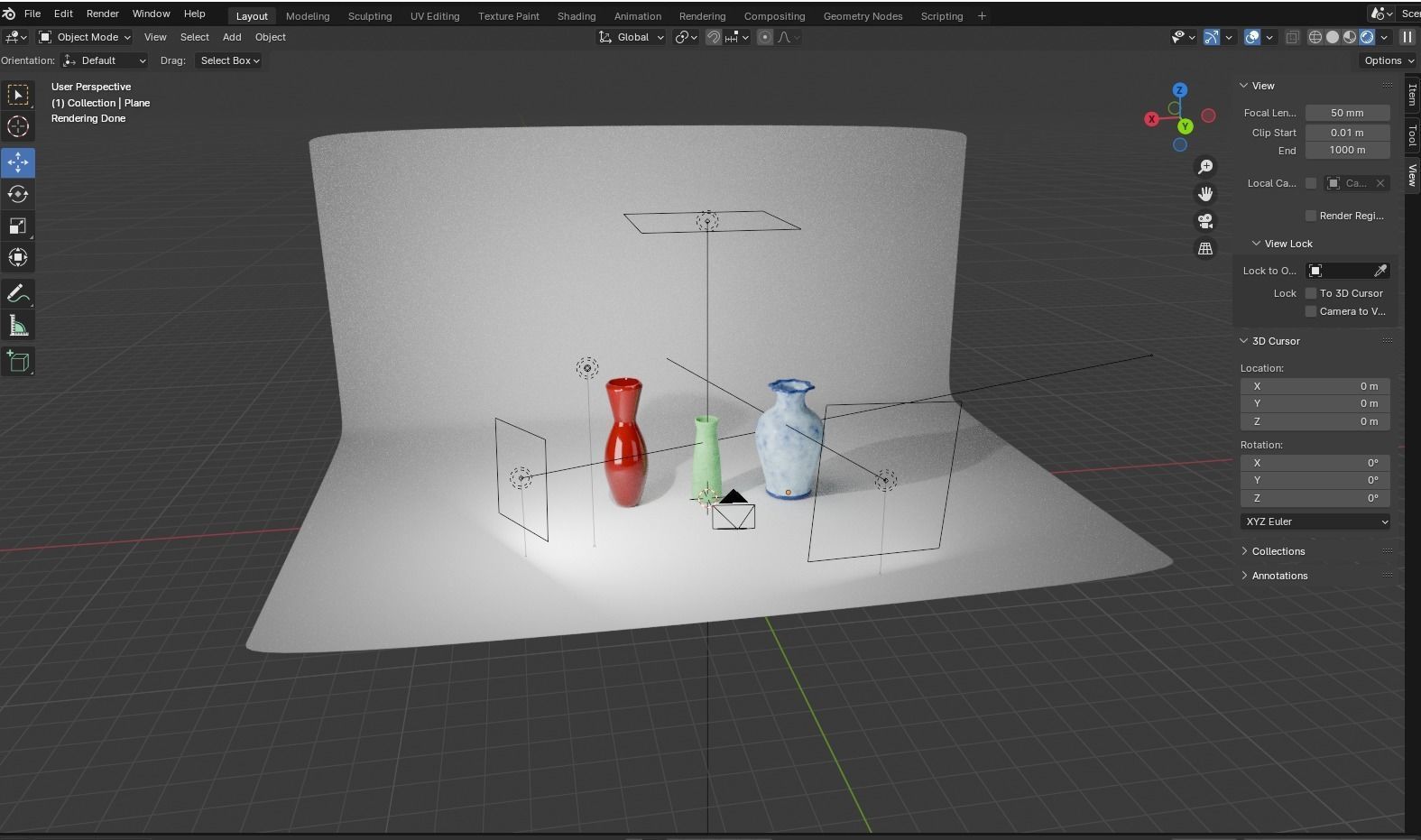Open the Object Mode dropdown

click(85, 37)
